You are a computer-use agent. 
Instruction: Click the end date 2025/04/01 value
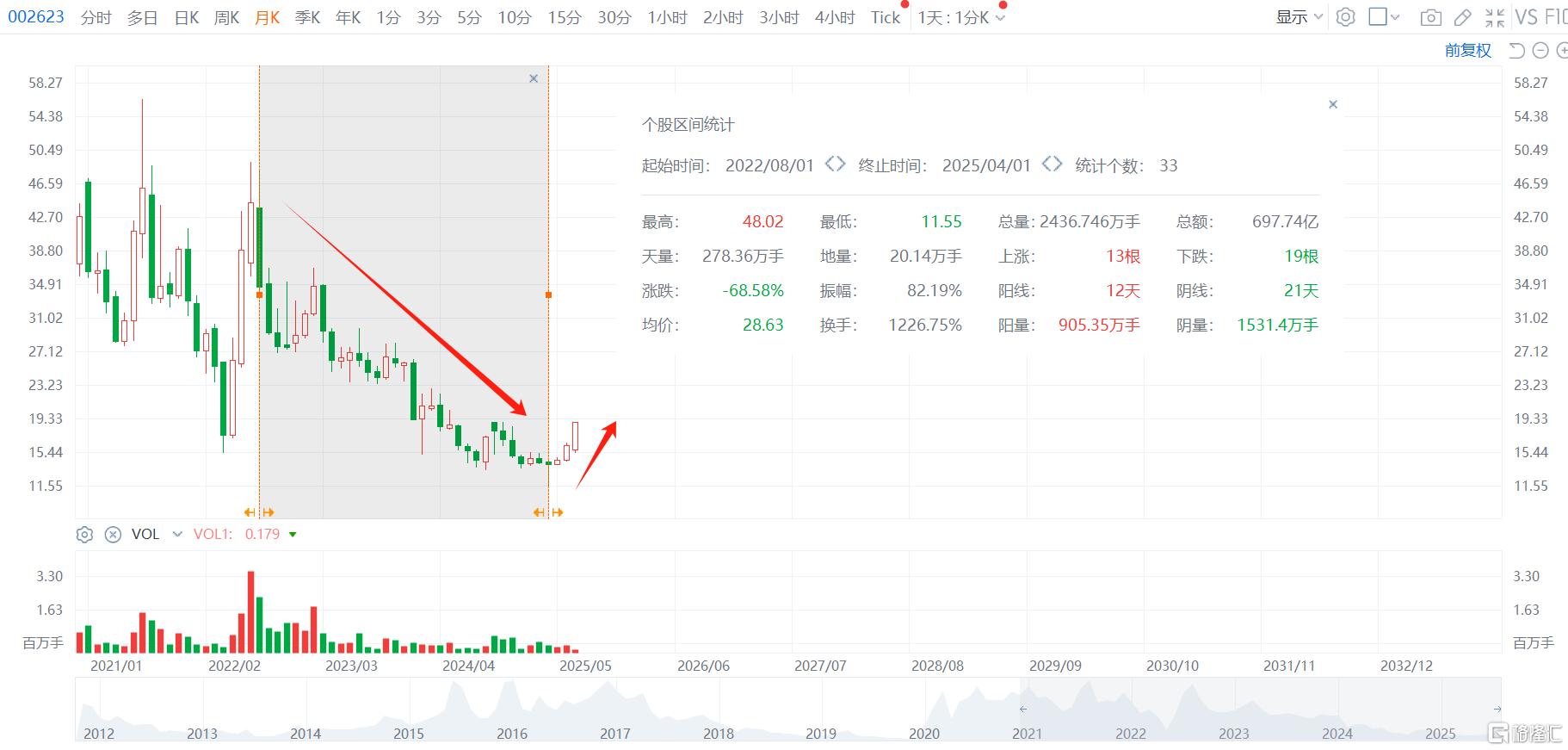tap(986, 165)
